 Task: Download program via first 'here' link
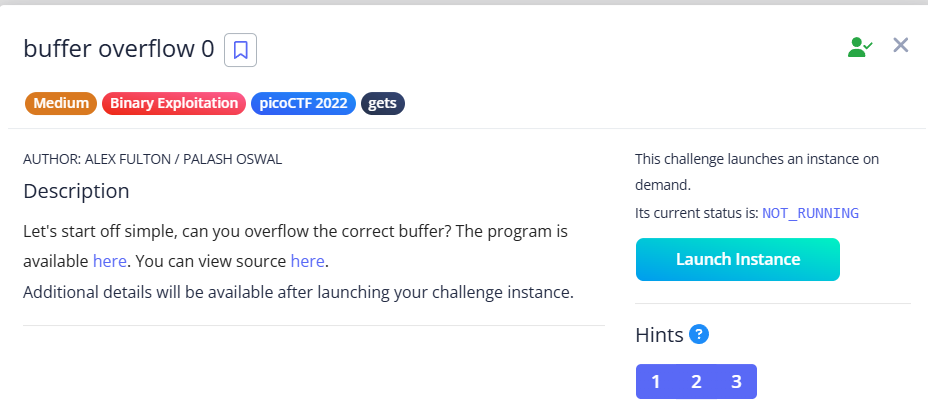[x=109, y=262]
